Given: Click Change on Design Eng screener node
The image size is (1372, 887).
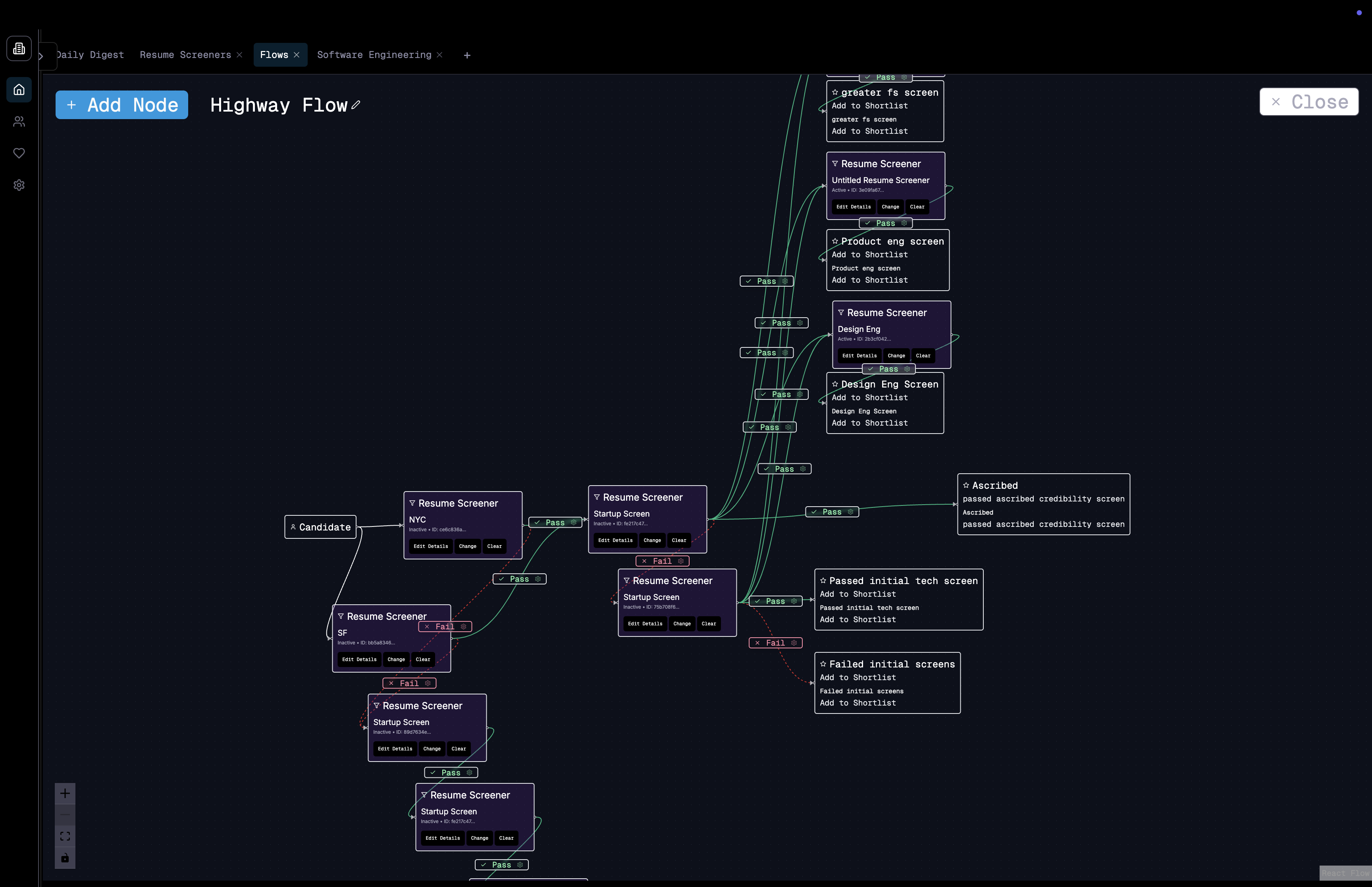Looking at the screenshot, I should point(896,355).
